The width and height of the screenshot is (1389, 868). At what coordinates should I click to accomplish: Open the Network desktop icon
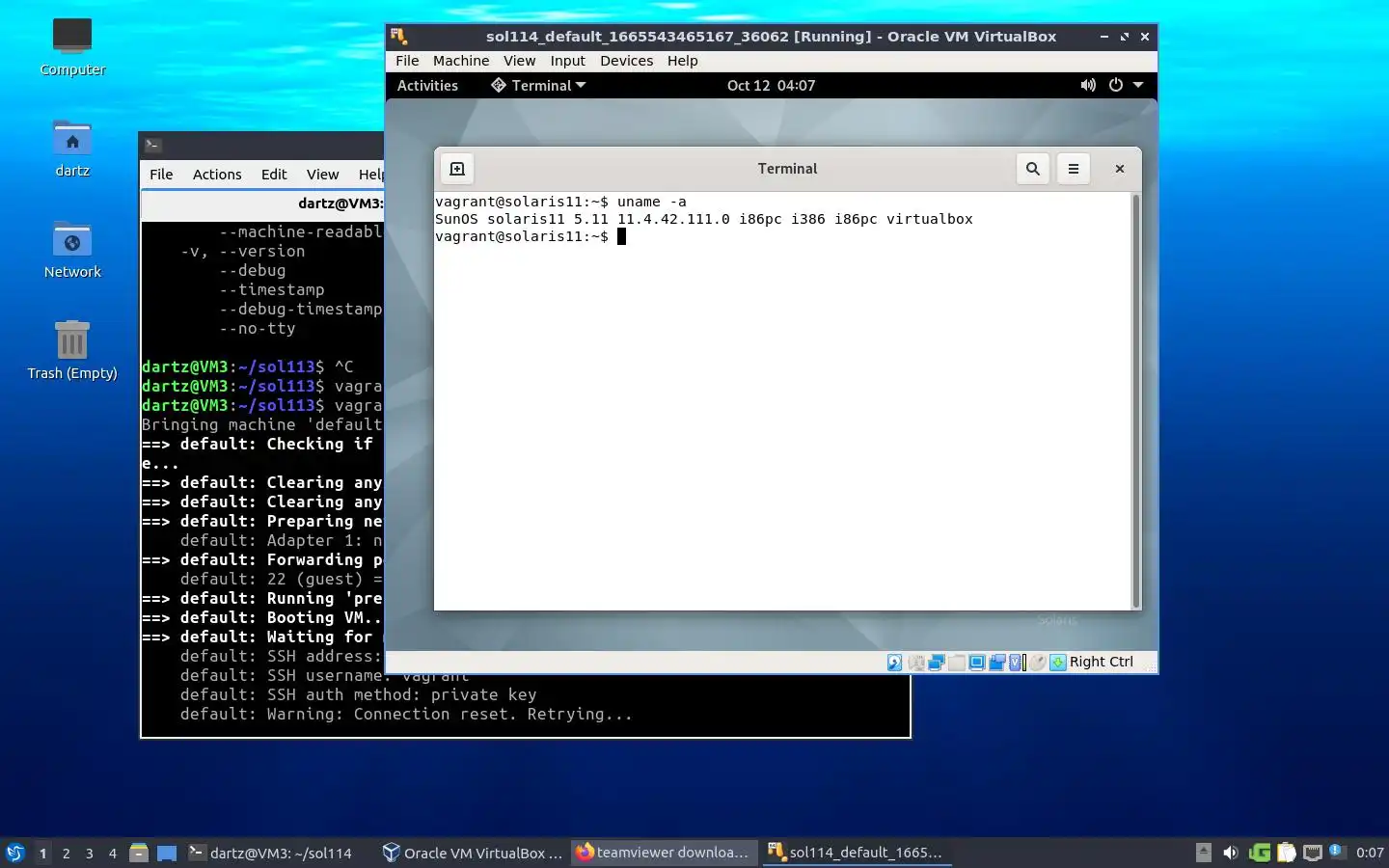point(72,251)
